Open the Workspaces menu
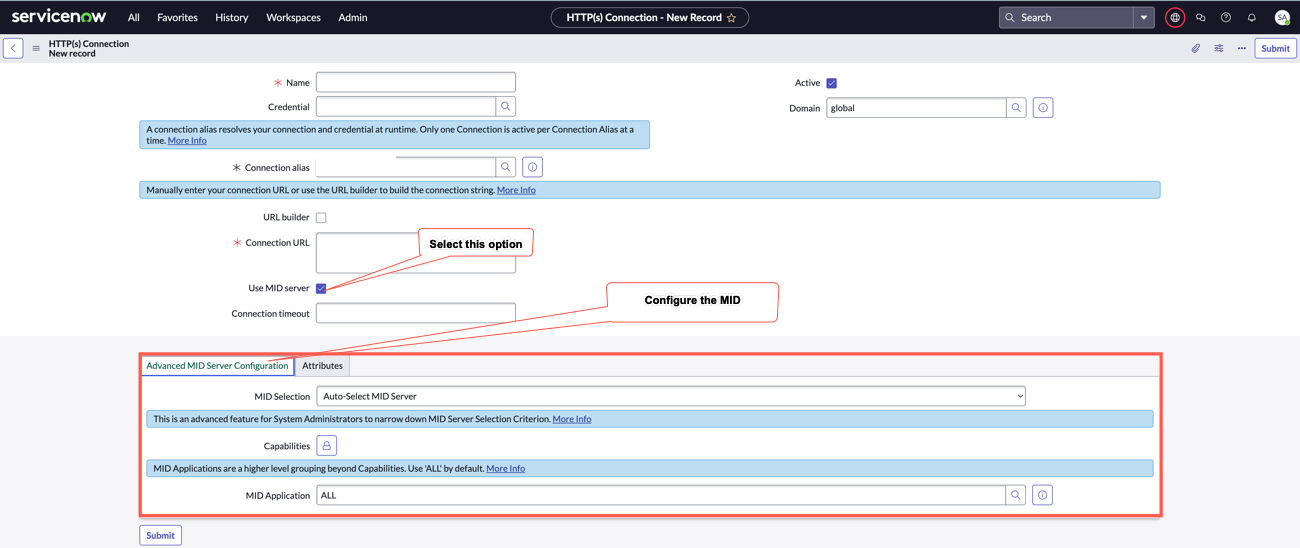Screen dimensions: 1300x548 [293, 17]
